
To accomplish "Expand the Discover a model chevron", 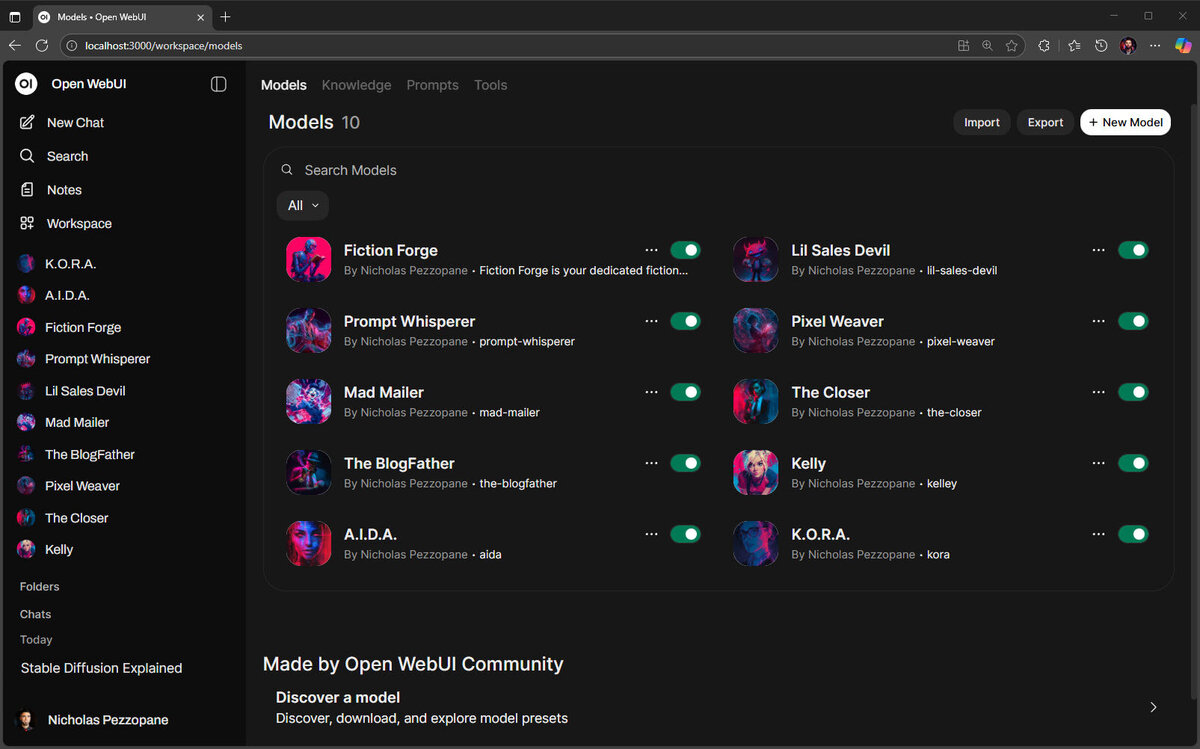I will [x=1153, y=707].
